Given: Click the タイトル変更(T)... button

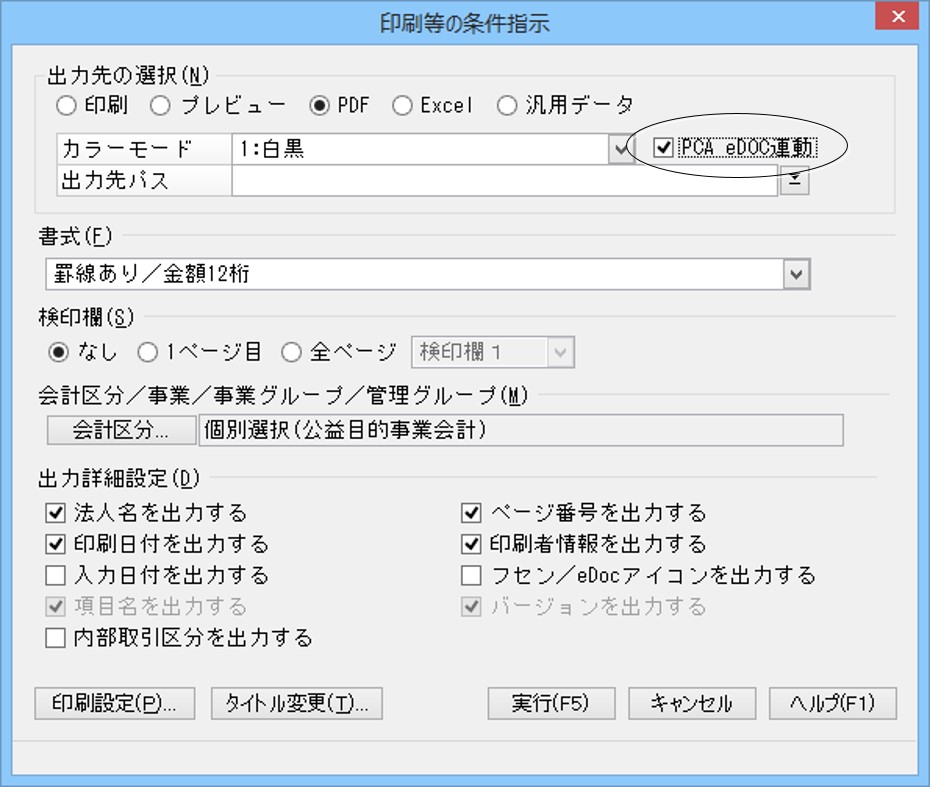Looking at the screenshot, I should tap(297, 703).
